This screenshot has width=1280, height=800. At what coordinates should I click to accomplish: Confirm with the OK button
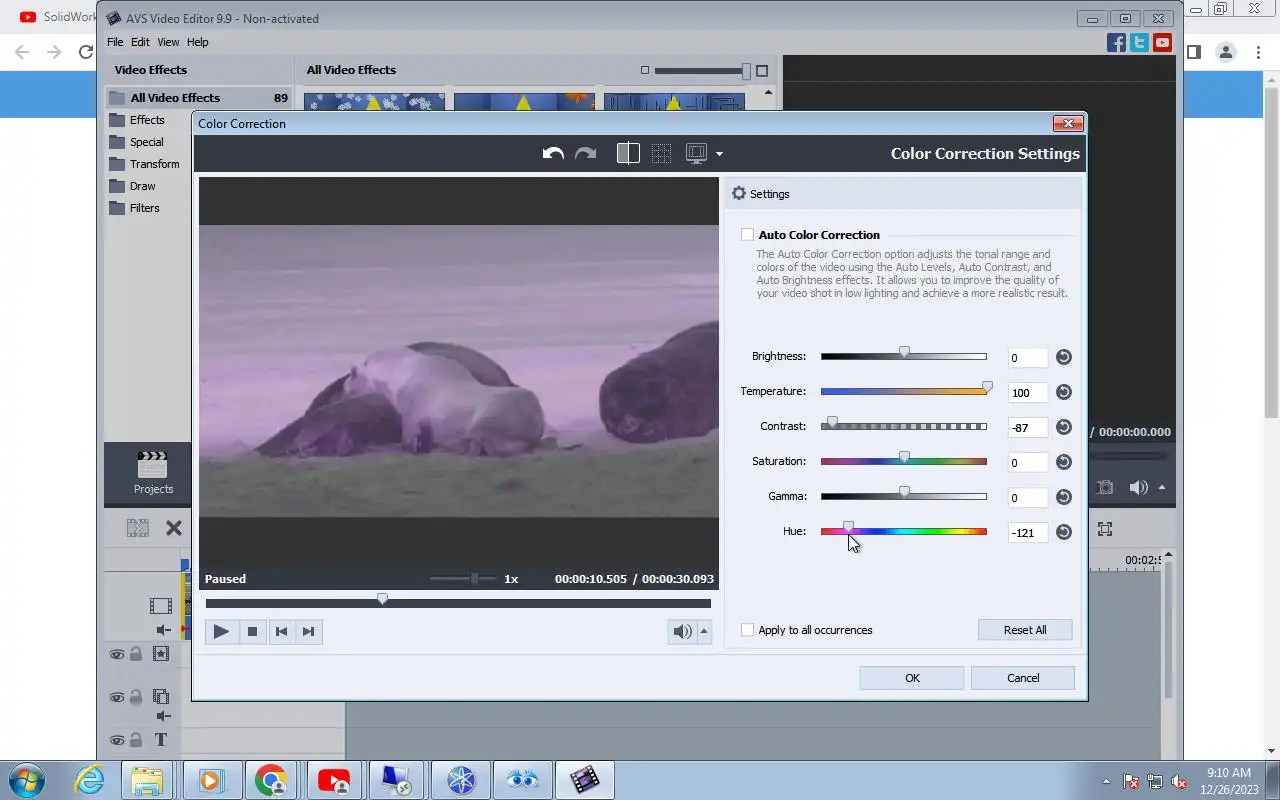(912, 678)
